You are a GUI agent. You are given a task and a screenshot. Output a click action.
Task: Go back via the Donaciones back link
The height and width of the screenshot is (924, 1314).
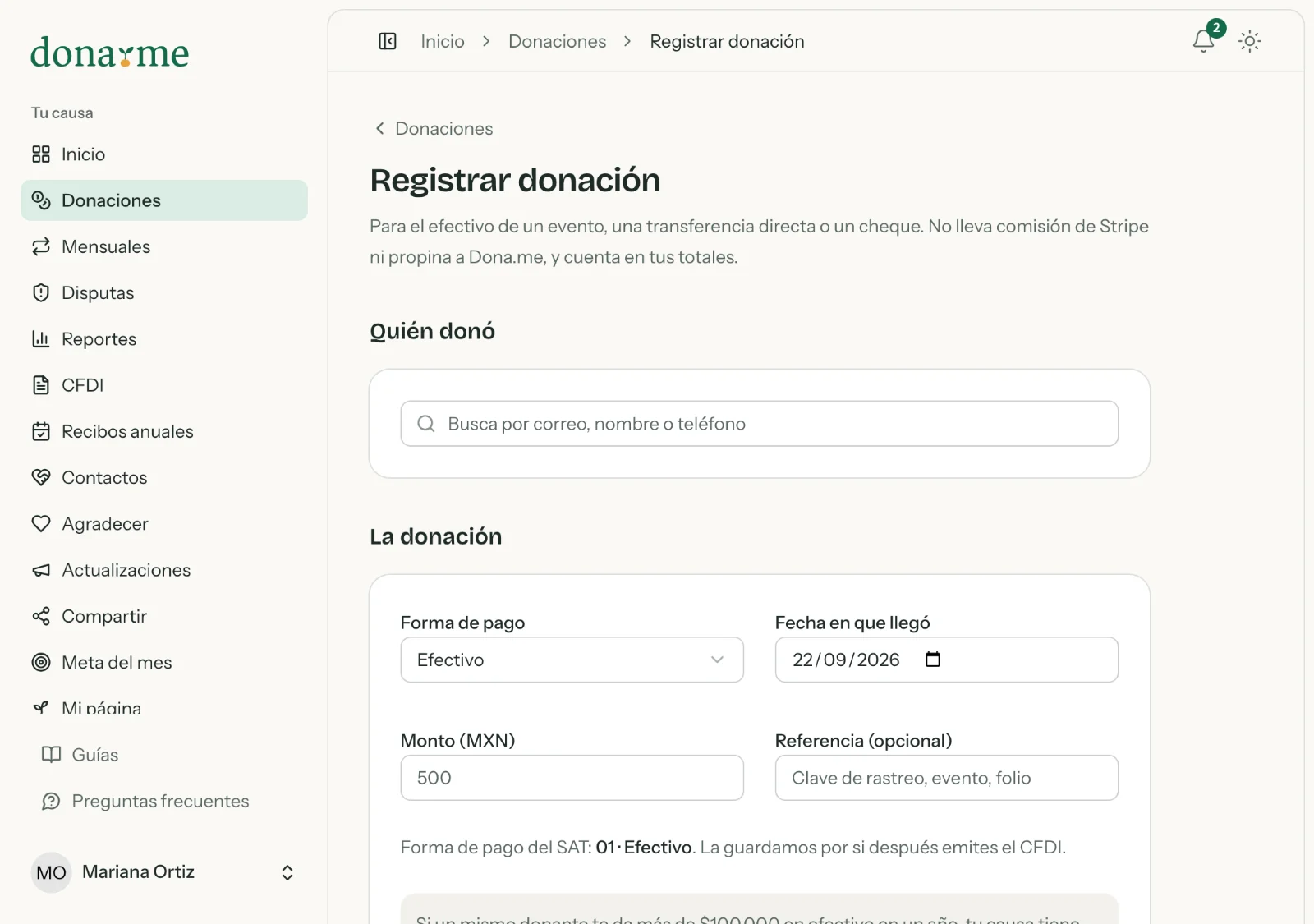(x=434, y=128)
